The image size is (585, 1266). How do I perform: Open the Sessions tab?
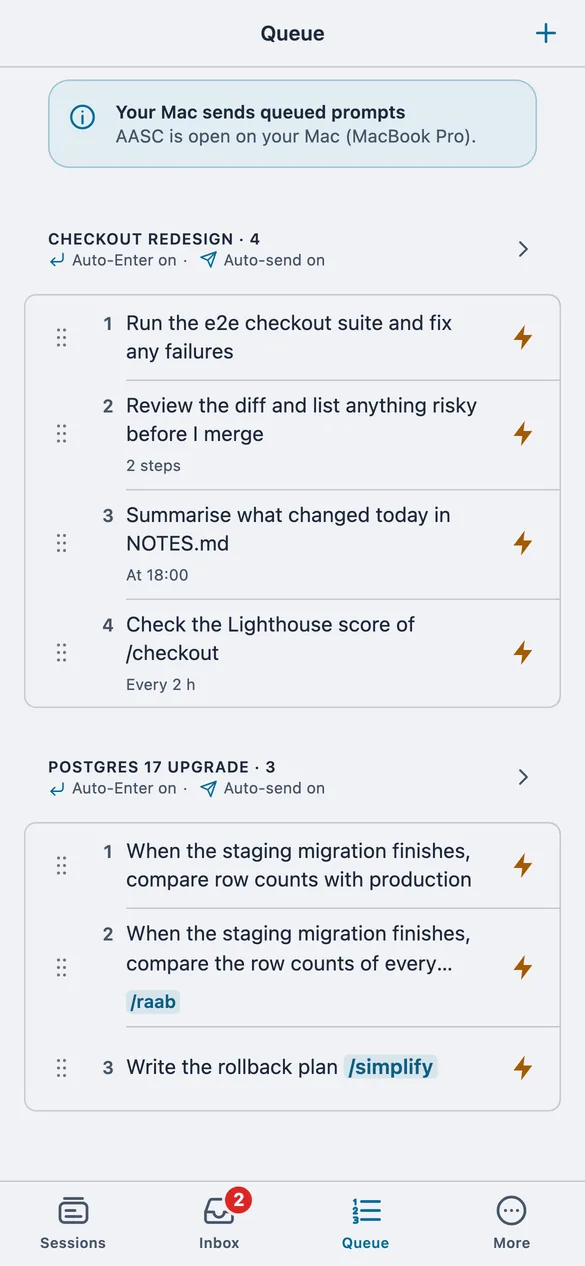73,1223
